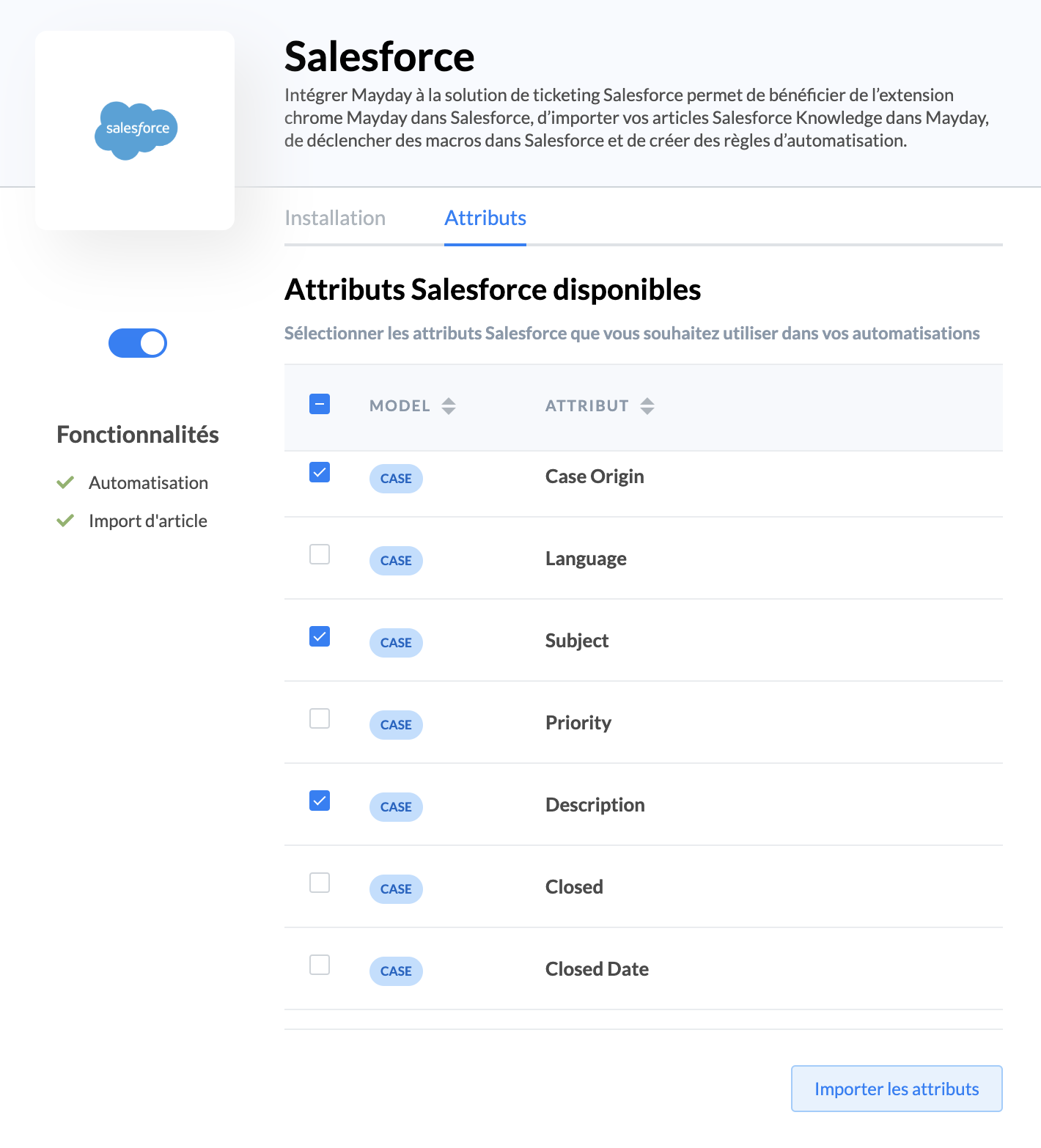1041x1148 pixels.
Task: Enable the Priority attribute checkbox
Action: (320, 718)
